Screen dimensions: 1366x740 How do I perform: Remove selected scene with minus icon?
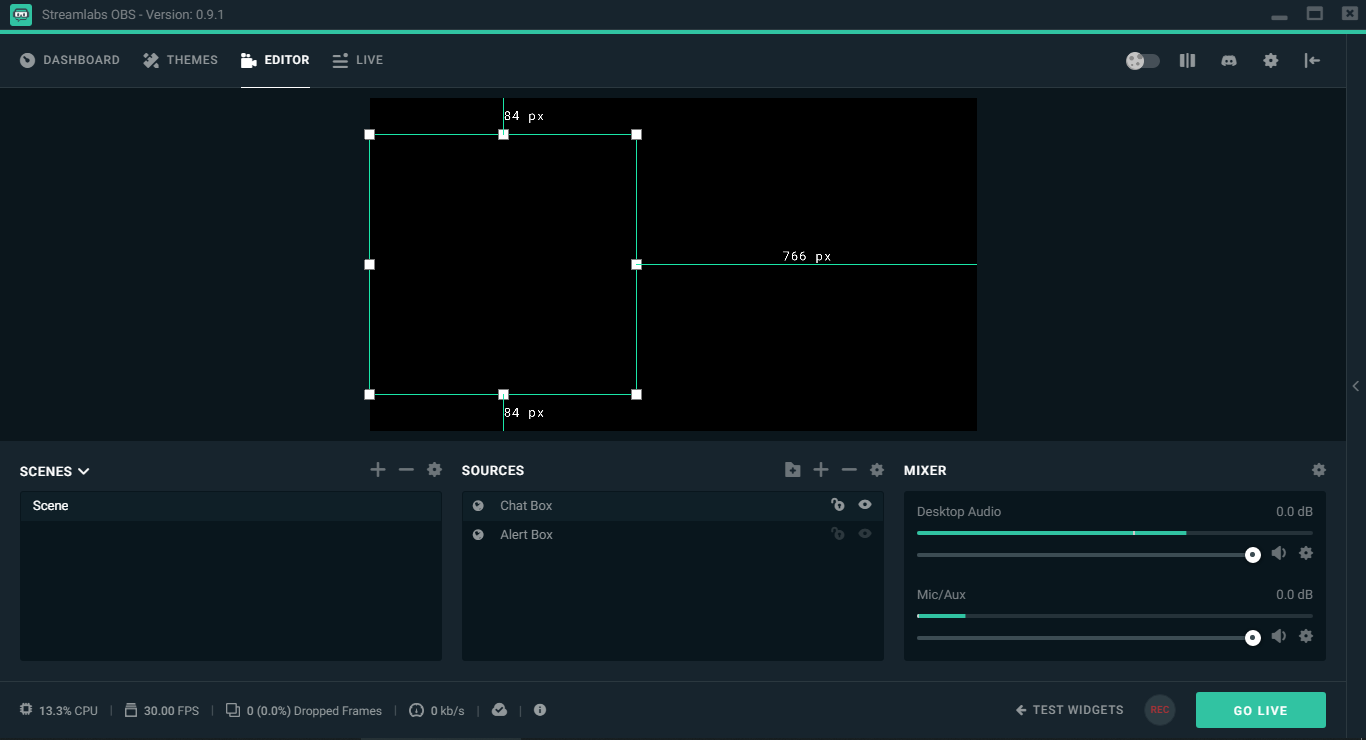pos(406,470)
